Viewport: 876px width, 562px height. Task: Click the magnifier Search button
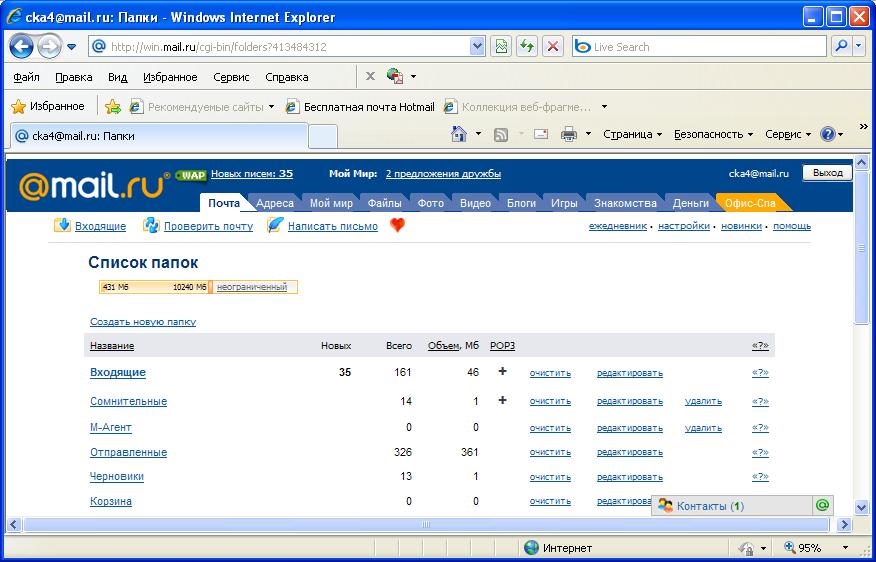click(841, 47)
